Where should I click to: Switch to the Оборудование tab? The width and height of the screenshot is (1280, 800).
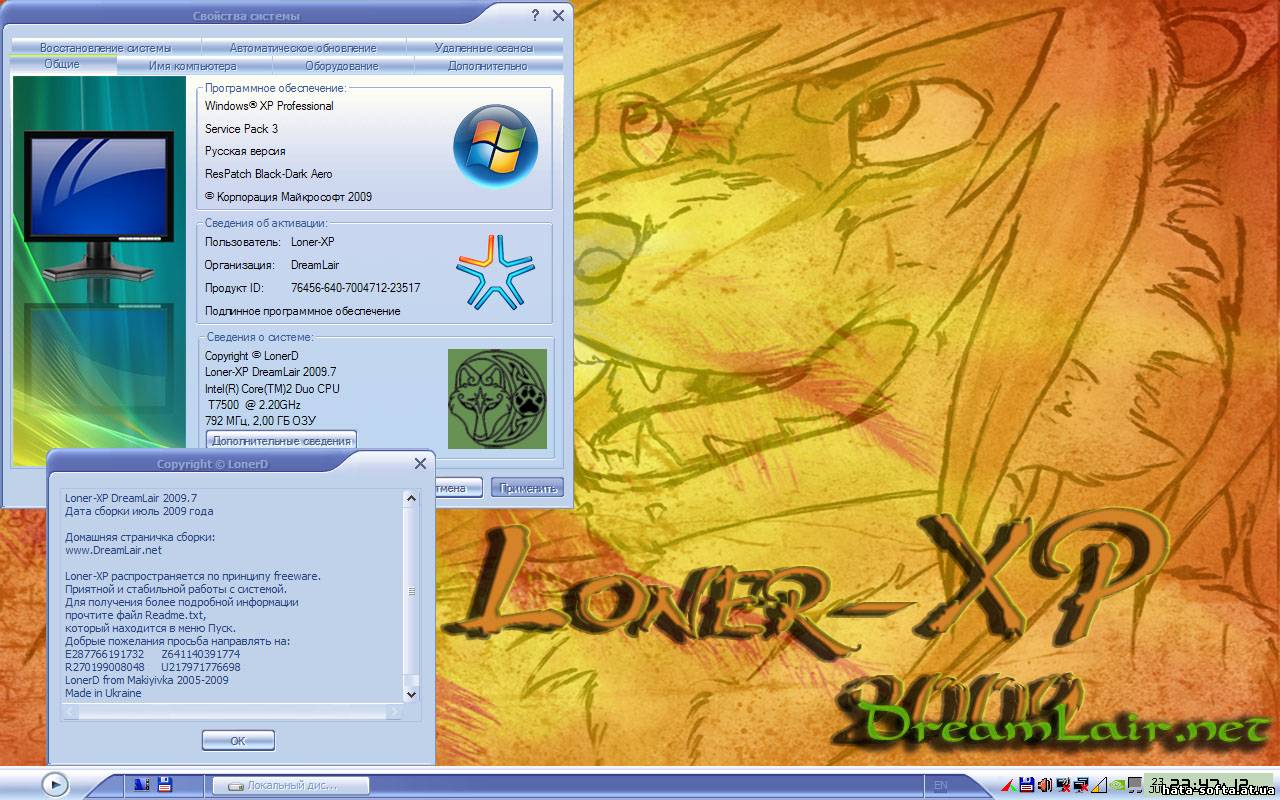342,66
